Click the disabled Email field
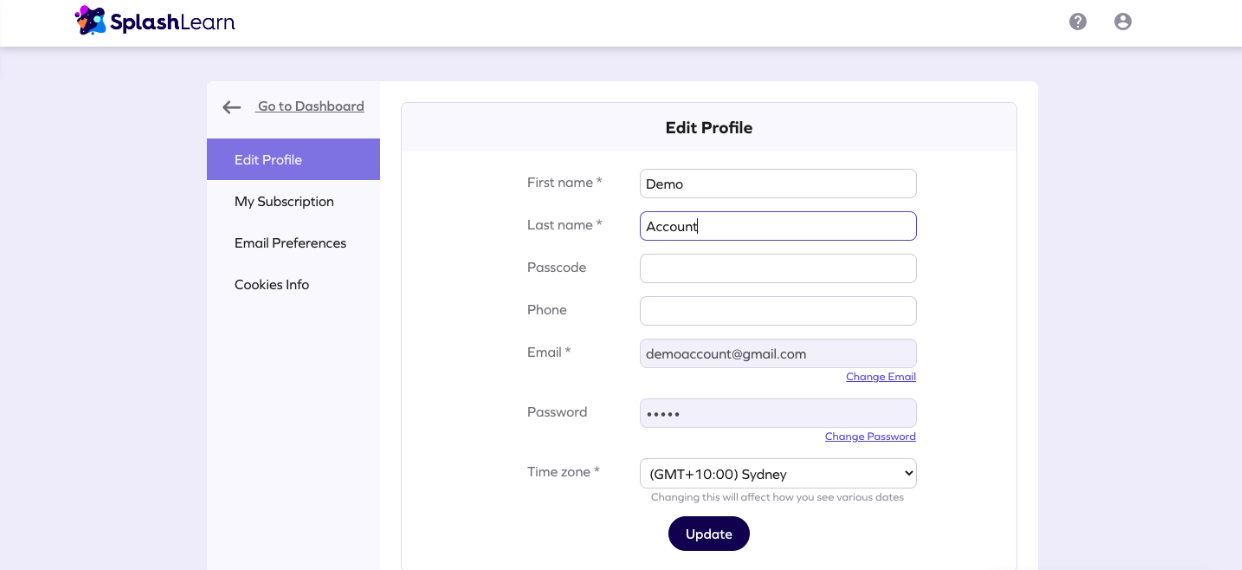This screenshot has width=1242, height=570. 778,353
